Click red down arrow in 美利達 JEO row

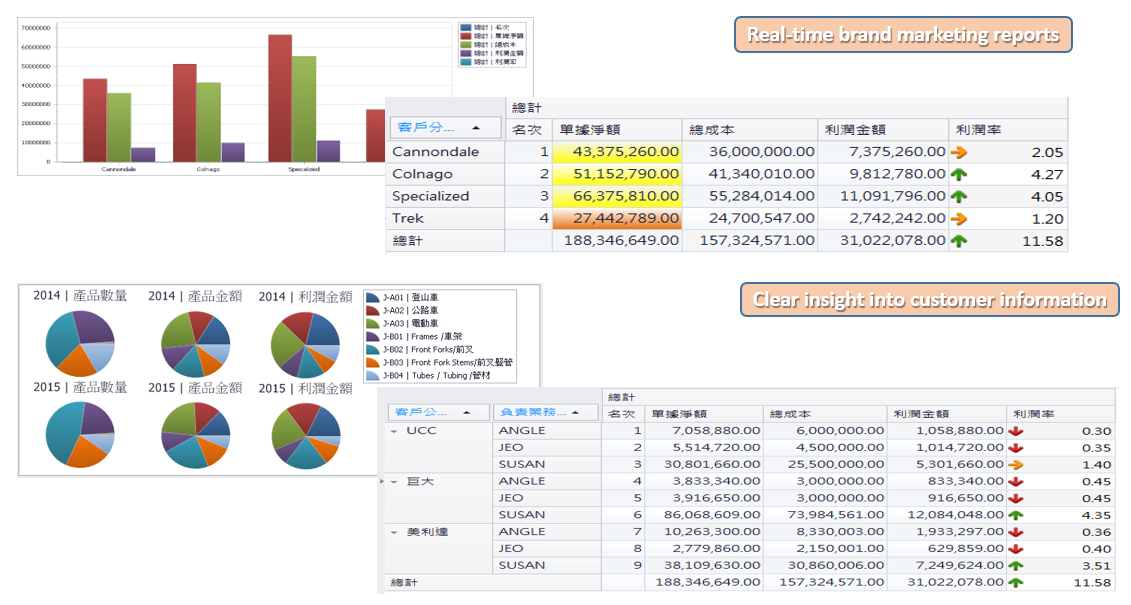(1016, 548)
